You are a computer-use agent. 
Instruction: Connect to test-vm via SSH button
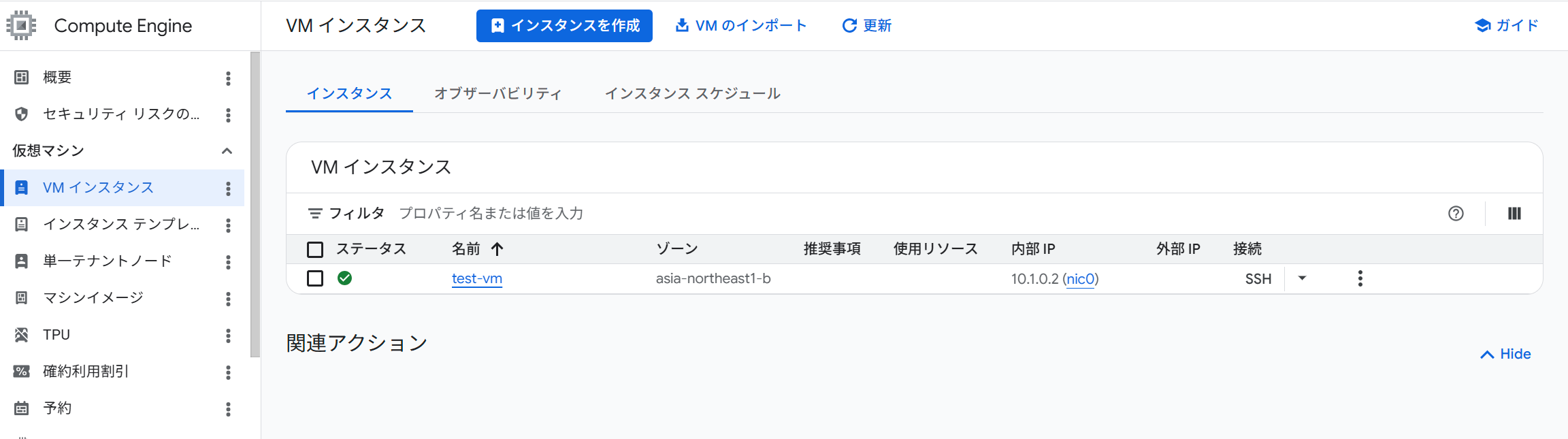pyautogui.click(x=1258, y=279)
